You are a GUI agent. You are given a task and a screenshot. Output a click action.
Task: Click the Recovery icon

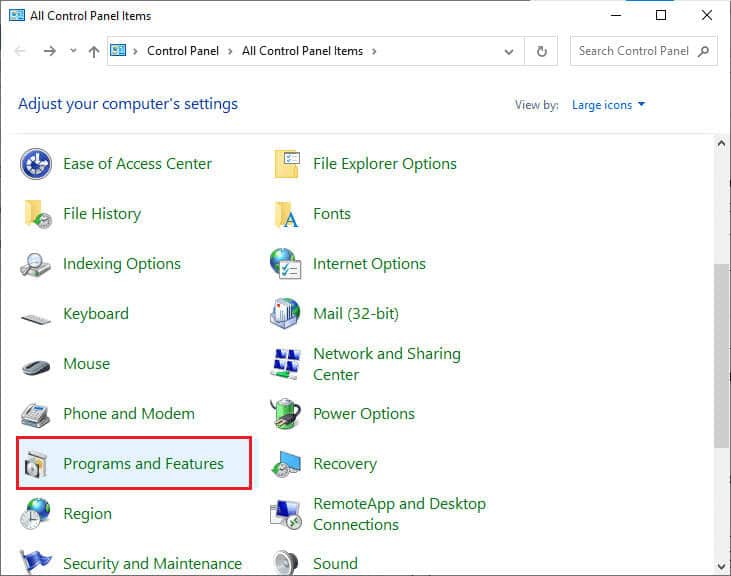[x=286, y=464]
